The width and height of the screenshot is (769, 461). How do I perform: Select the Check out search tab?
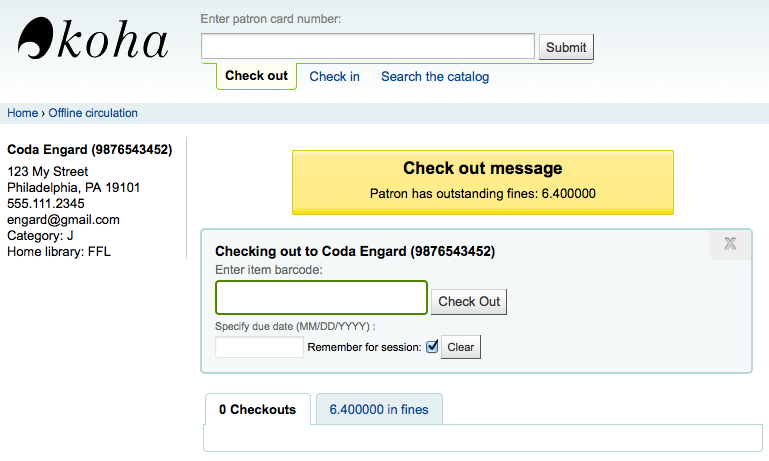(x=256, y=76)
